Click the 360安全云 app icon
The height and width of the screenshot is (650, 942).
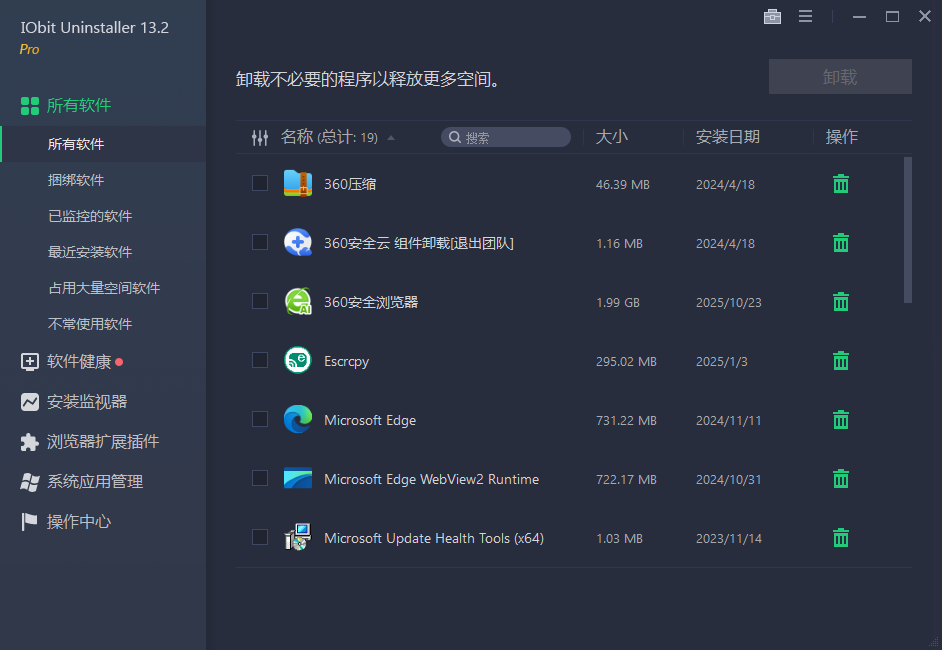[298, 242]
